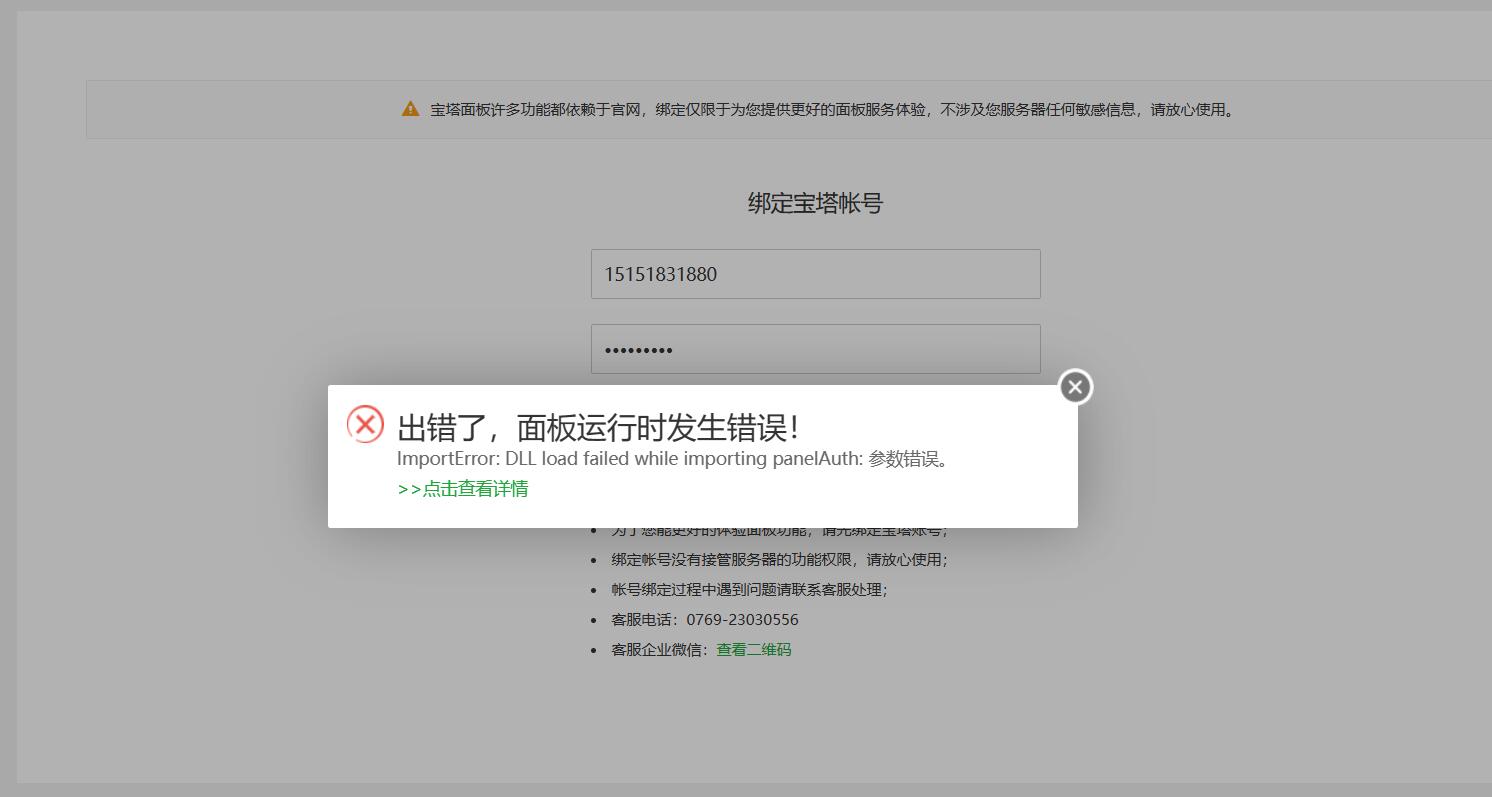Click the '绑定帐号没有接管服务器的功能权限' bullet text

779,560
